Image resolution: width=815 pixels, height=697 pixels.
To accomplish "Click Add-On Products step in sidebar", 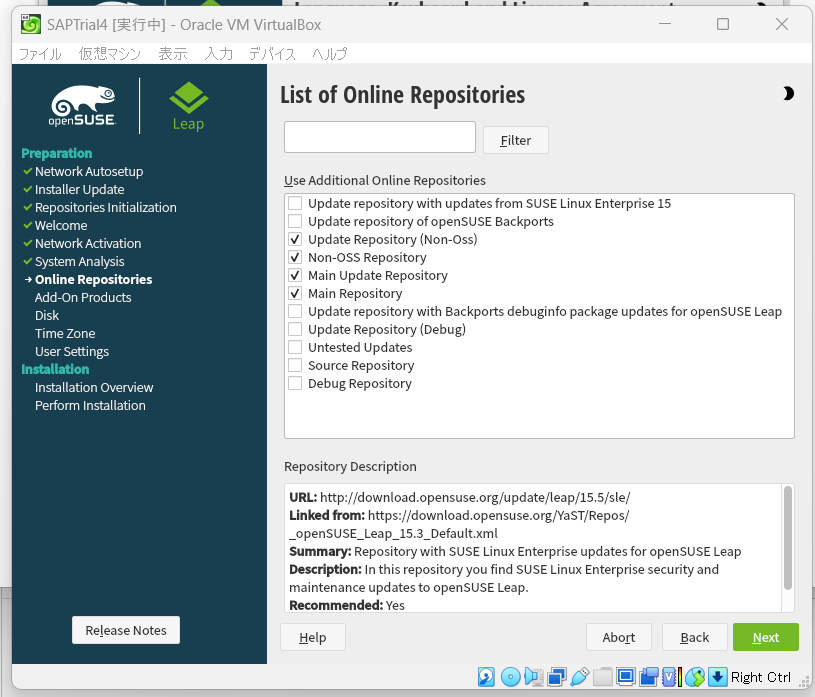I will (83, 297).
